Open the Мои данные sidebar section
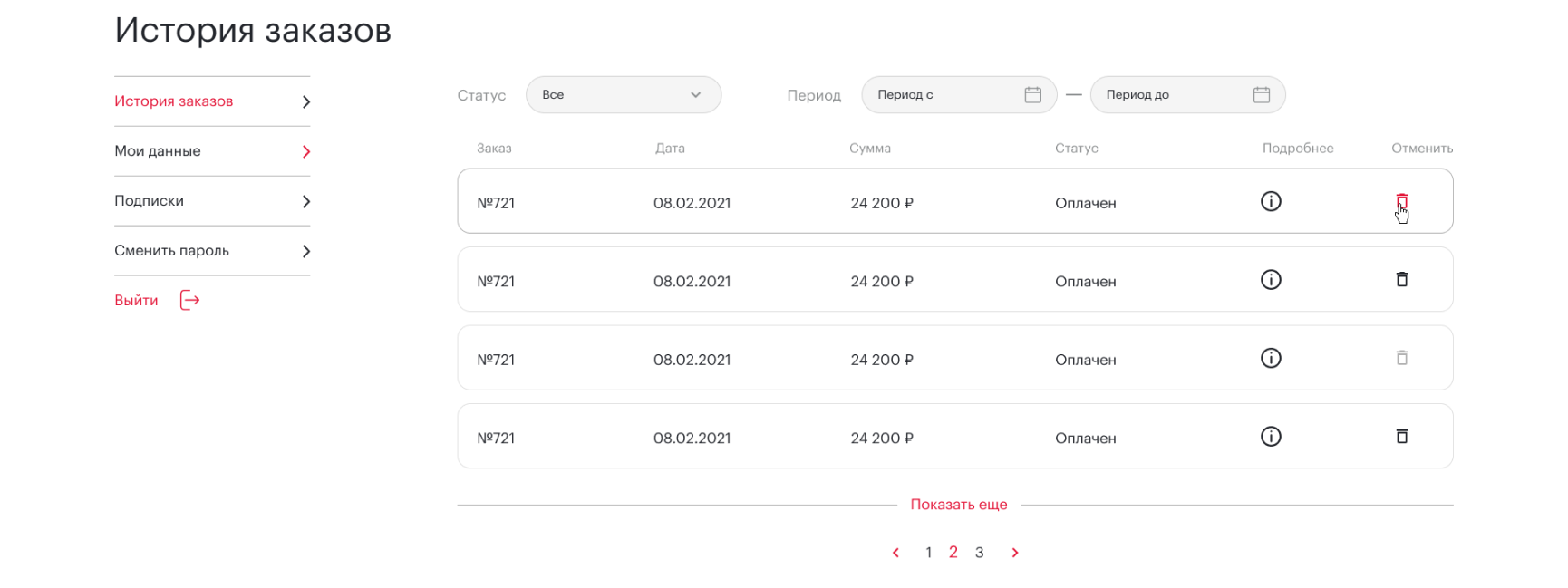Screen dimensions: 1568x588 click(x=158, y=151)
